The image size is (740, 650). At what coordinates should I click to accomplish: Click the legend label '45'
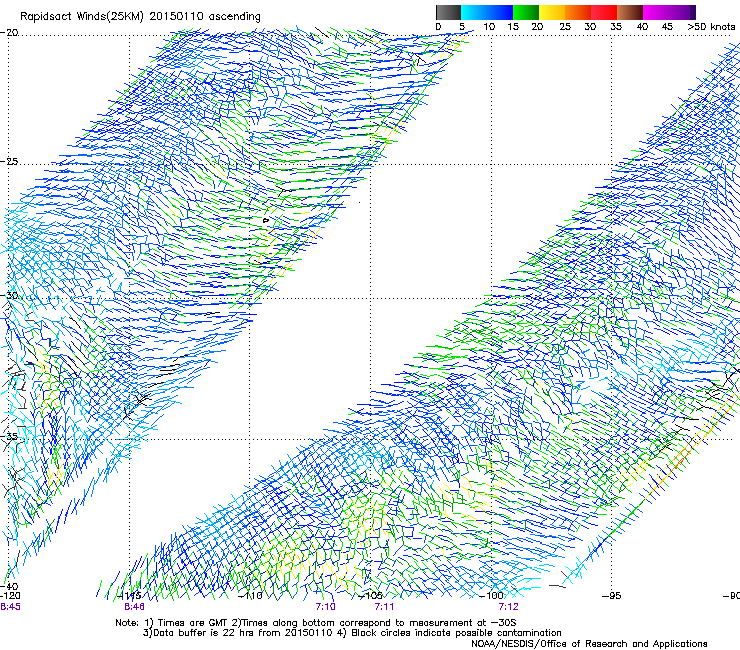click(667, 27)
